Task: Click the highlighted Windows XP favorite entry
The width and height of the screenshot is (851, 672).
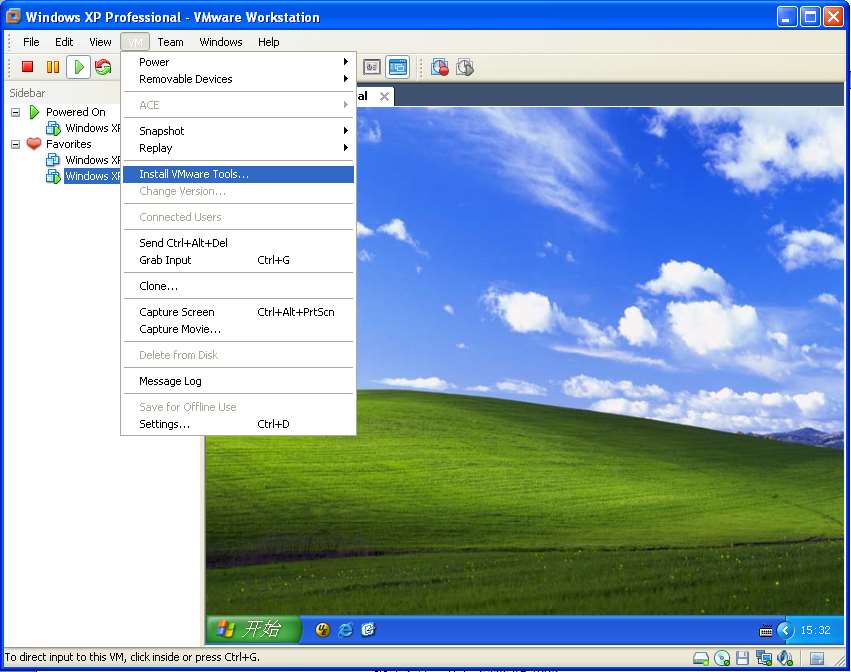Action: (x=92, y=176)
